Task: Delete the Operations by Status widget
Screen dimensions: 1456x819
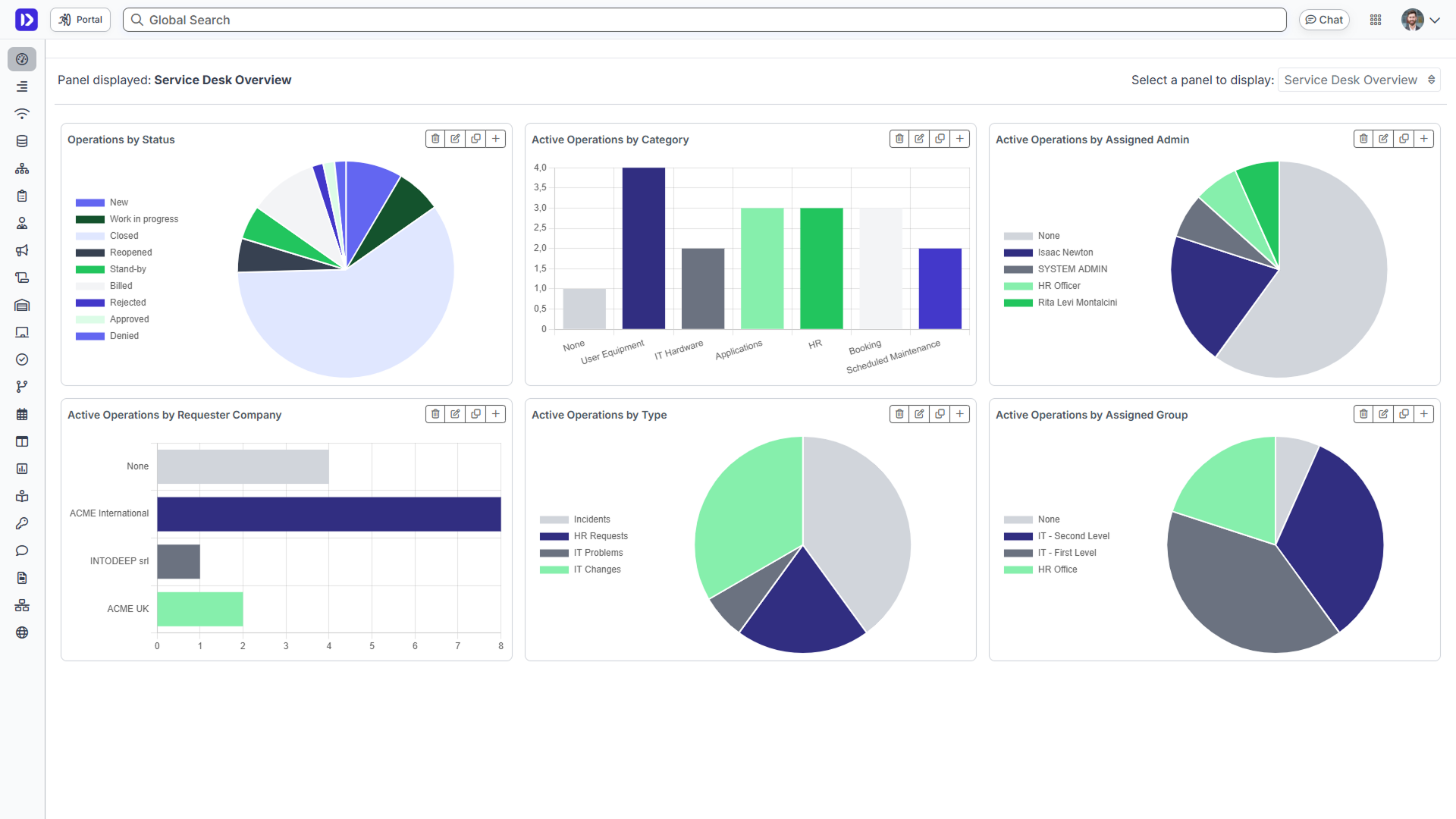Action: pyautogui.click(x=435, y=139)
